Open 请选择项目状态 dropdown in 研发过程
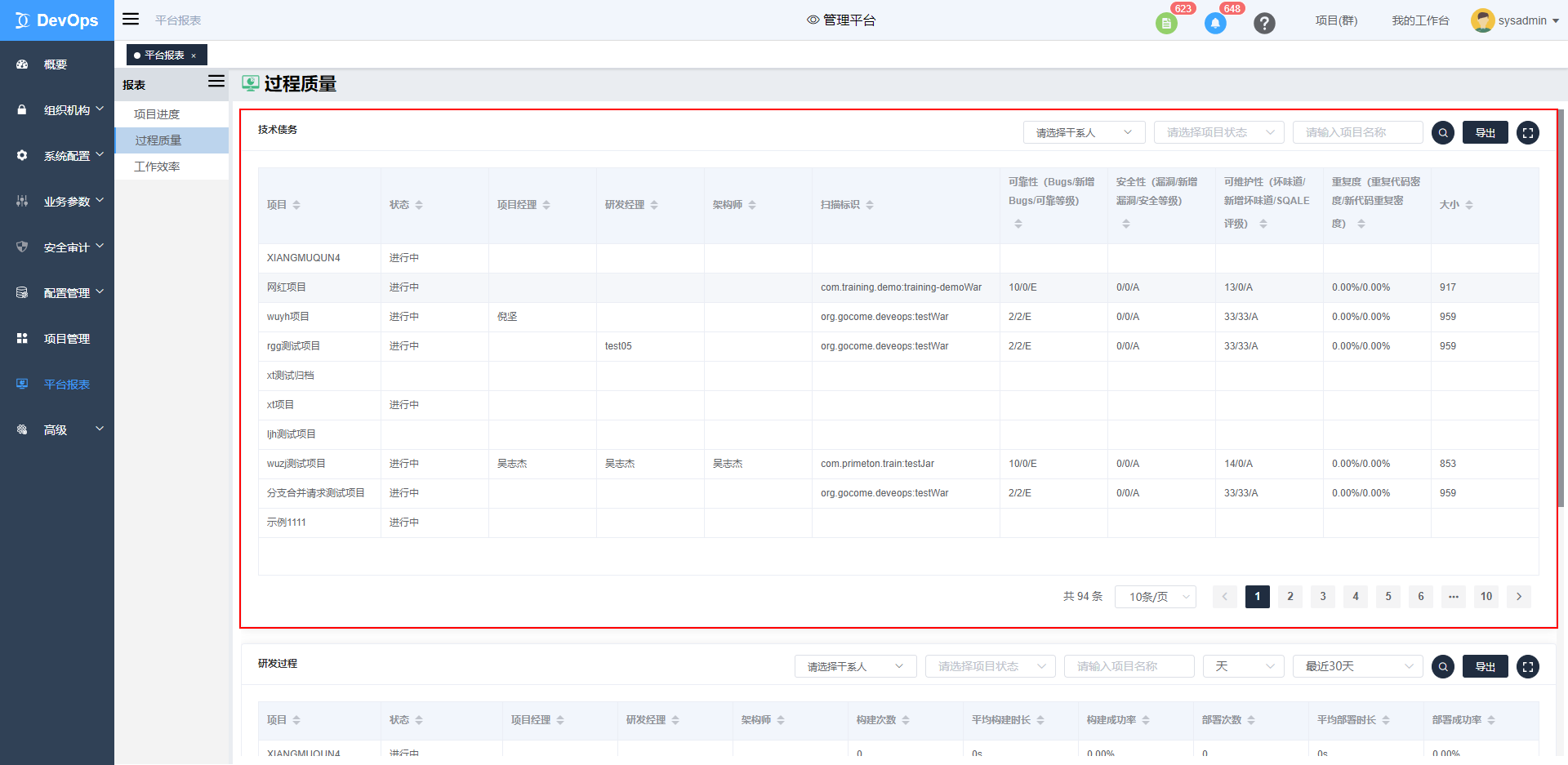The height and width of the screenshot is (765, 1568). tap(991, 666)
